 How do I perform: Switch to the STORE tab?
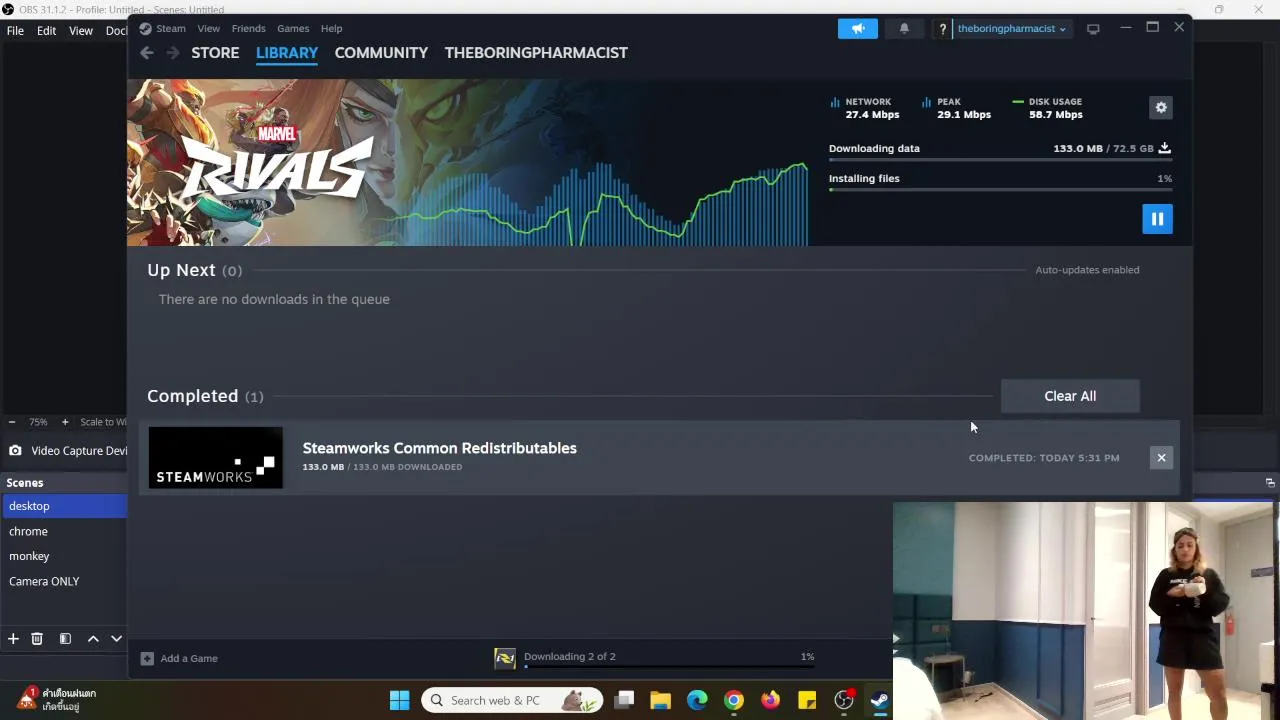215,53
